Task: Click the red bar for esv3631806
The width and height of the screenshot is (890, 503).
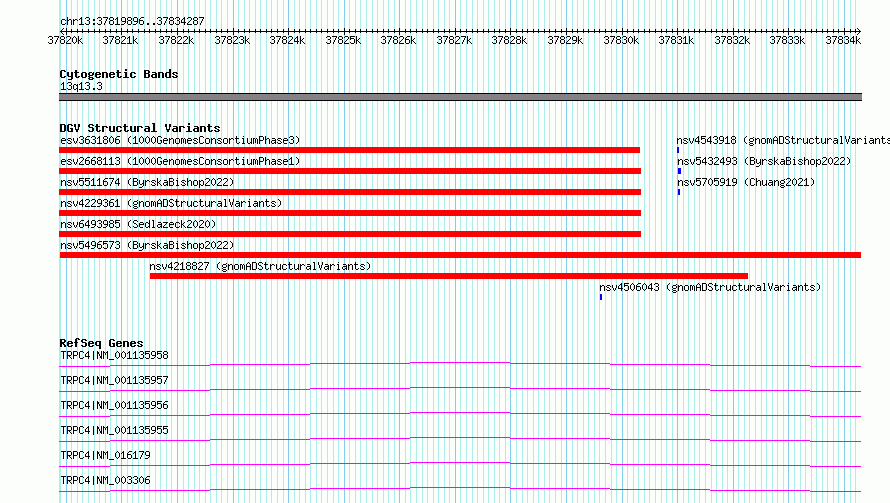Action: coord(350,150)
